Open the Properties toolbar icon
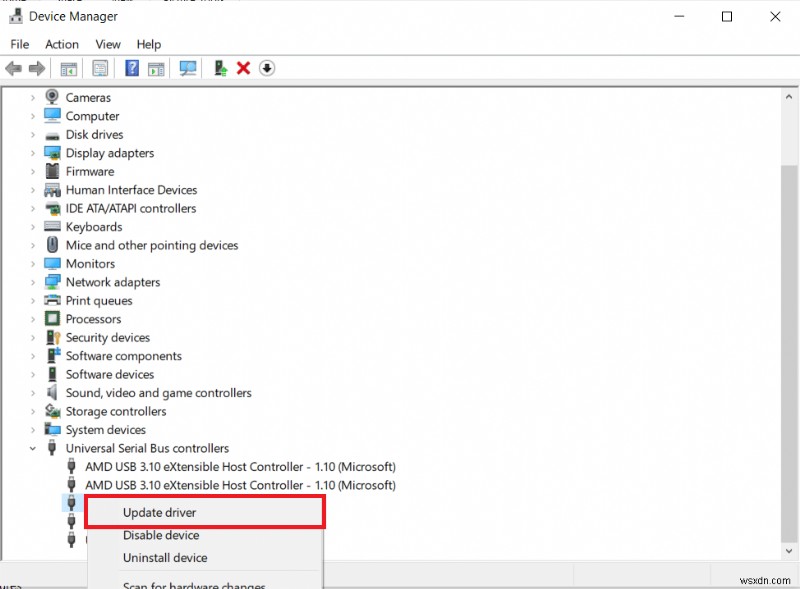 coord(100,68)
